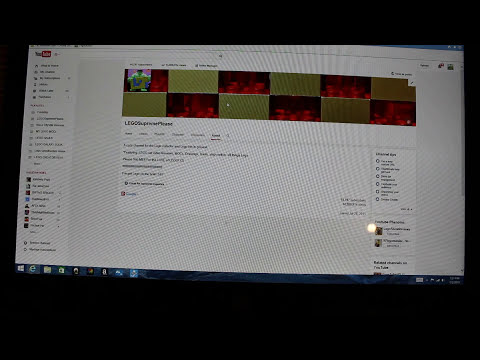The height and width of the screenshot is (360, 480).
Task: Click the taskbar keyboard tray icon
Action: pos(419,280)
